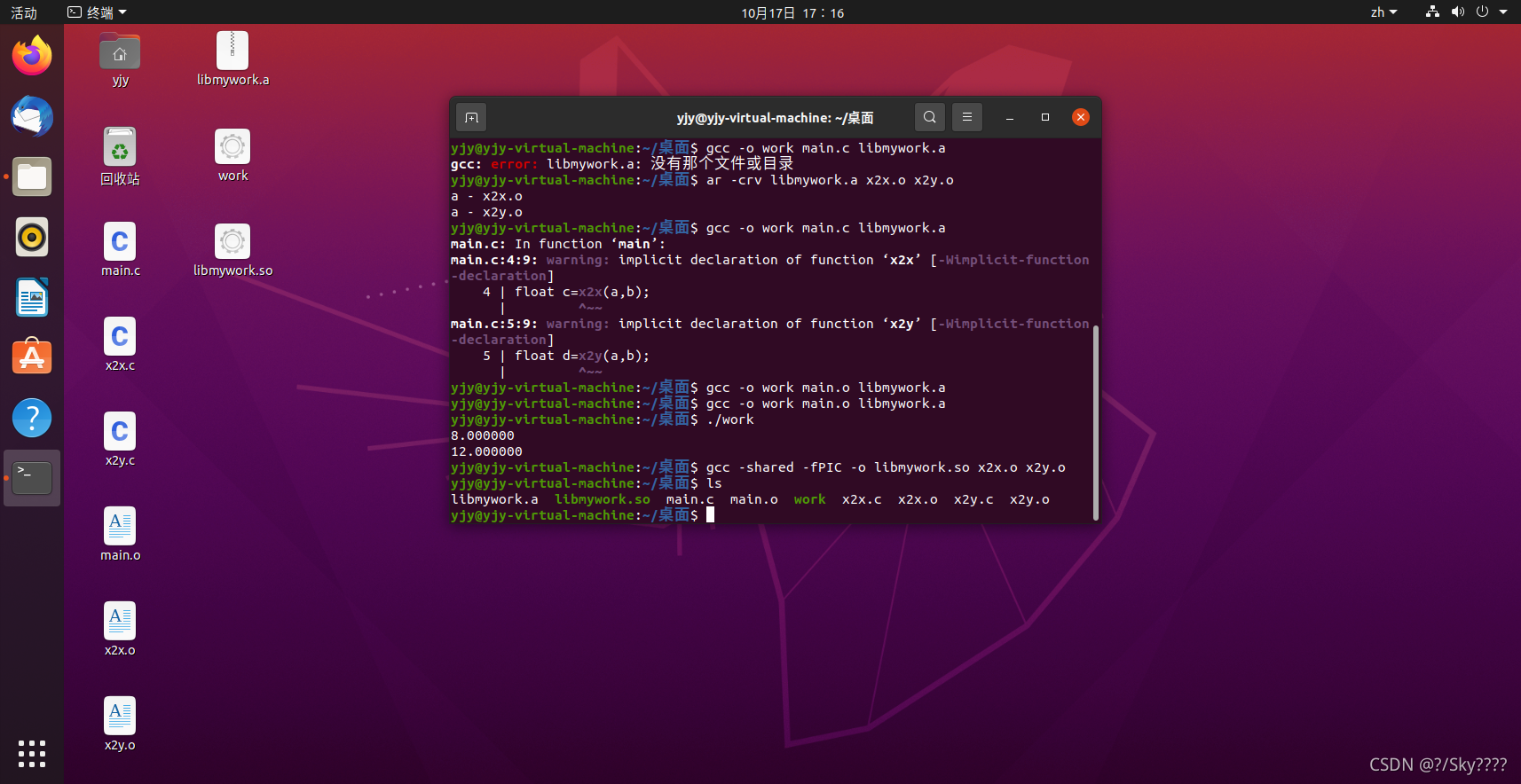Expand the system menu arrow
Image resolution: width=1521 pixels, height=784 pixels.
coord(1503,12)
